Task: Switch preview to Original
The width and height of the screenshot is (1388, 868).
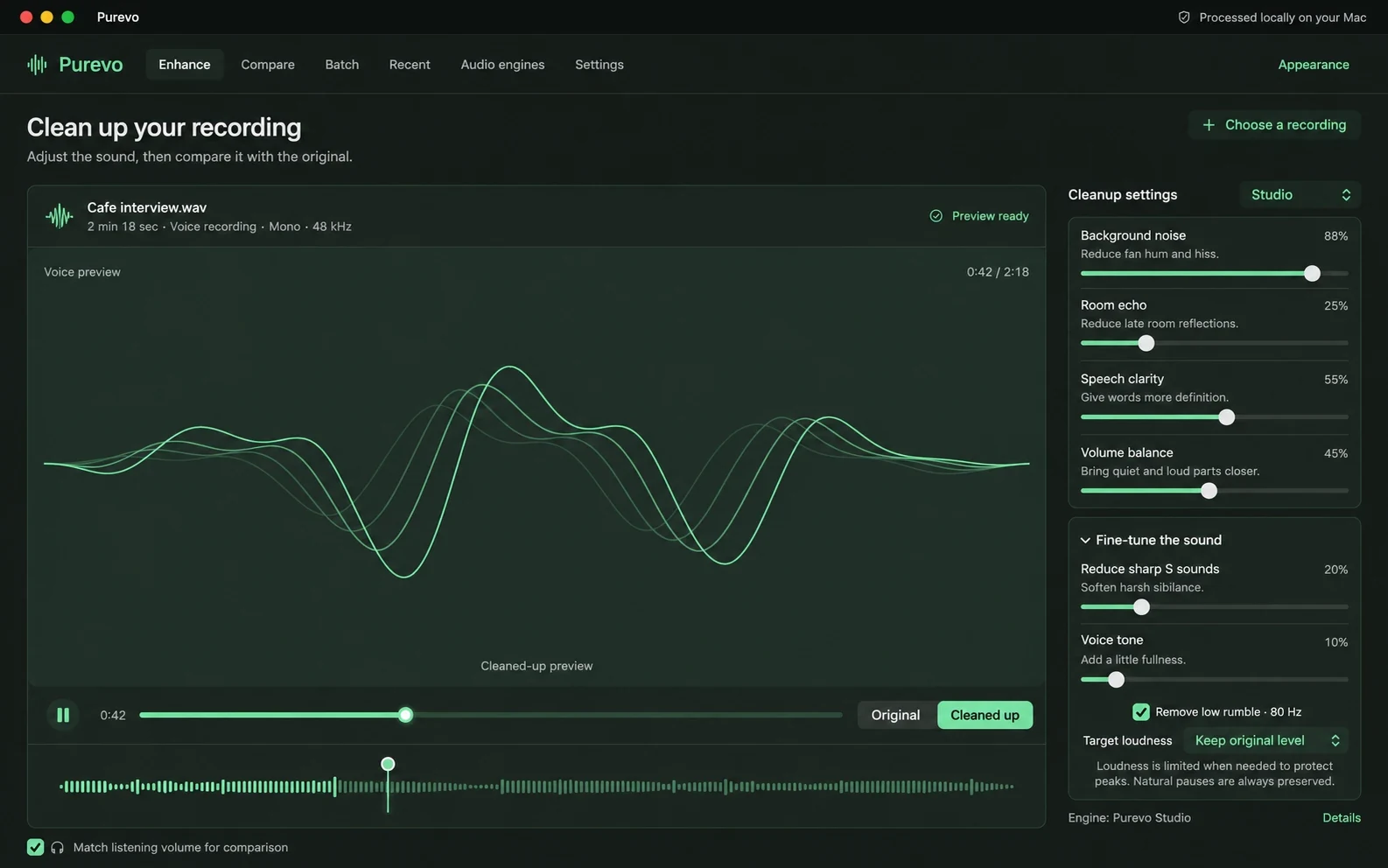Action: [896, 715]
